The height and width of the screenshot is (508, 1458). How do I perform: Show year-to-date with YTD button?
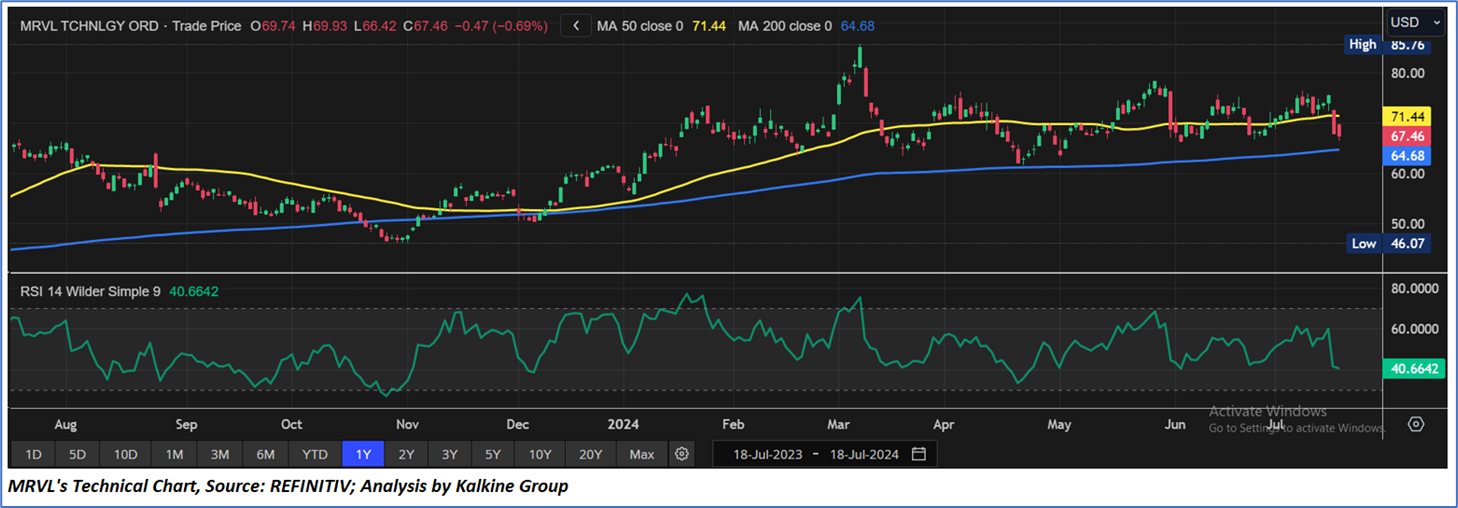315,454
